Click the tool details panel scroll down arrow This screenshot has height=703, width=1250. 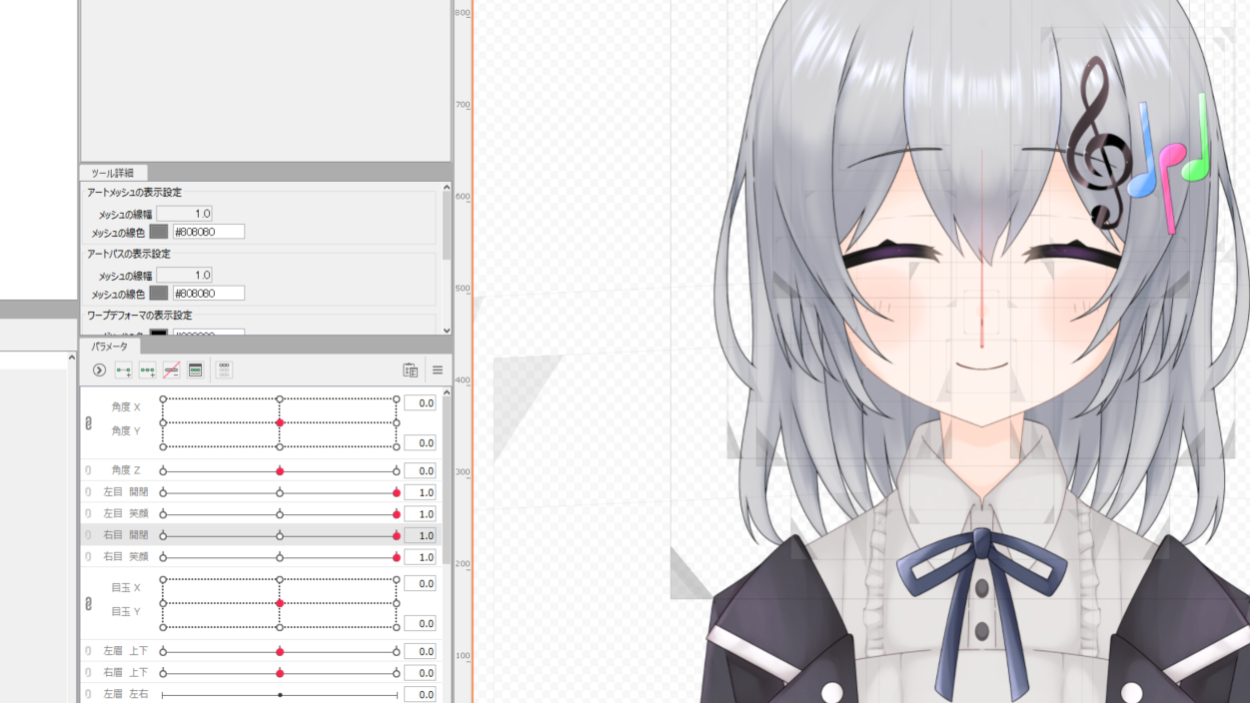[x=446, y=330]
